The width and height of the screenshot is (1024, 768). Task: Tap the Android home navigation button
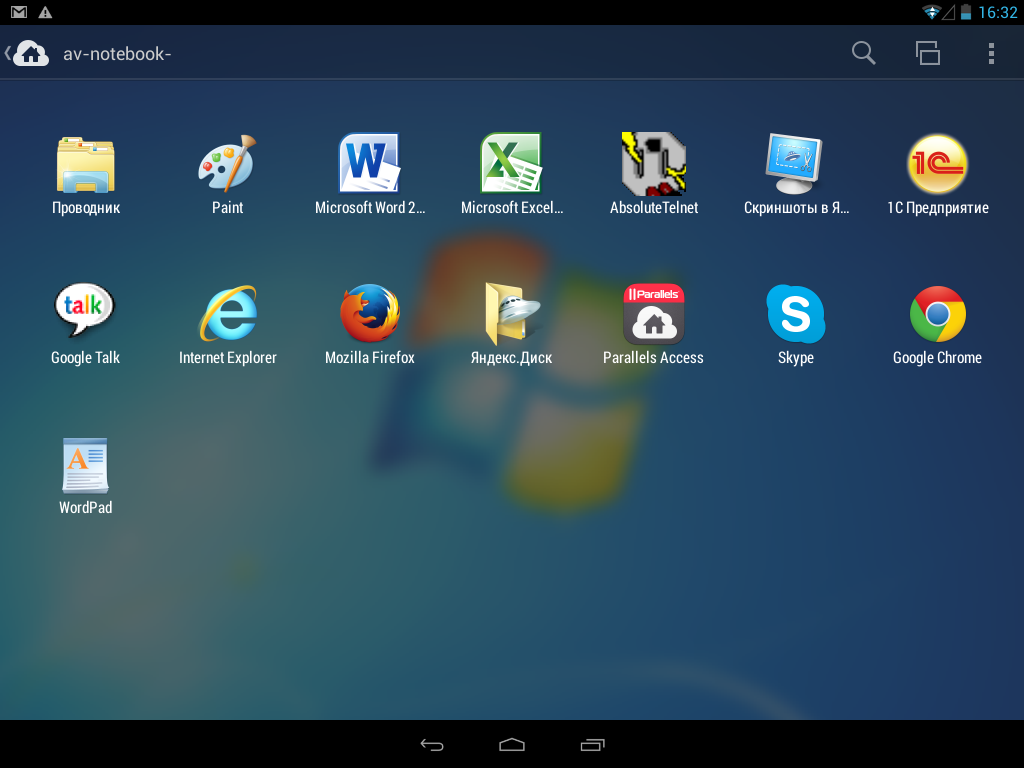(x=512, y=744)
